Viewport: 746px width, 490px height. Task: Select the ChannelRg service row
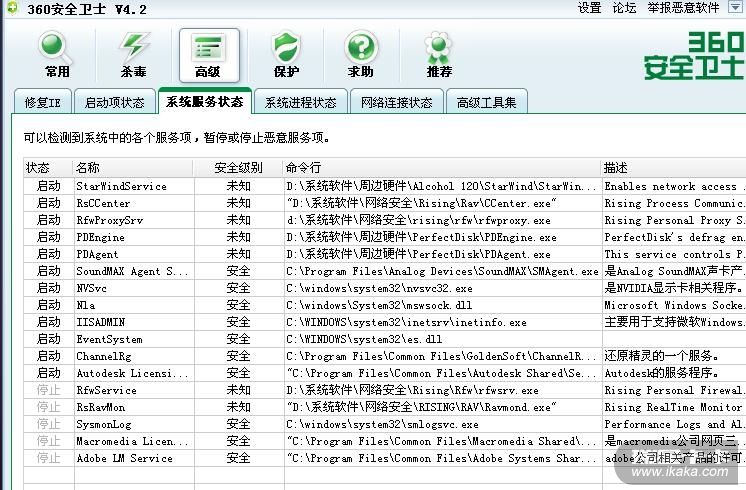(384, 356)
